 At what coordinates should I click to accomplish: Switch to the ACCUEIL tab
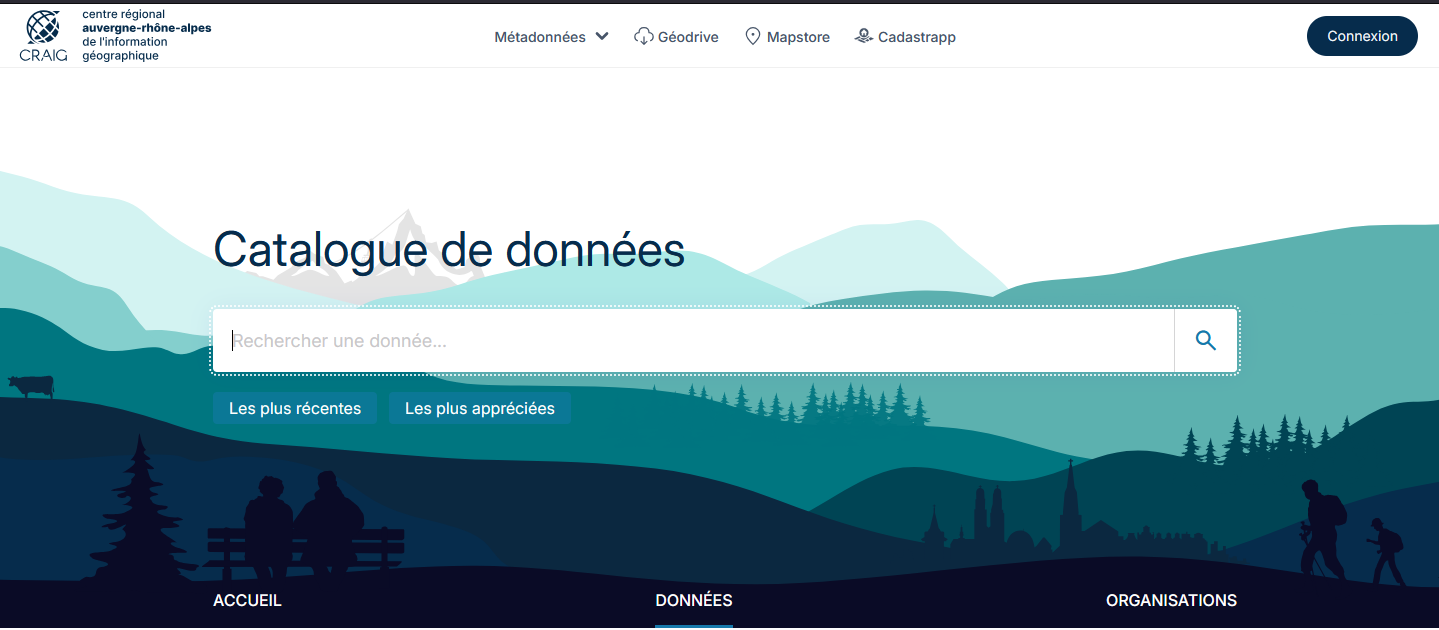247,601
